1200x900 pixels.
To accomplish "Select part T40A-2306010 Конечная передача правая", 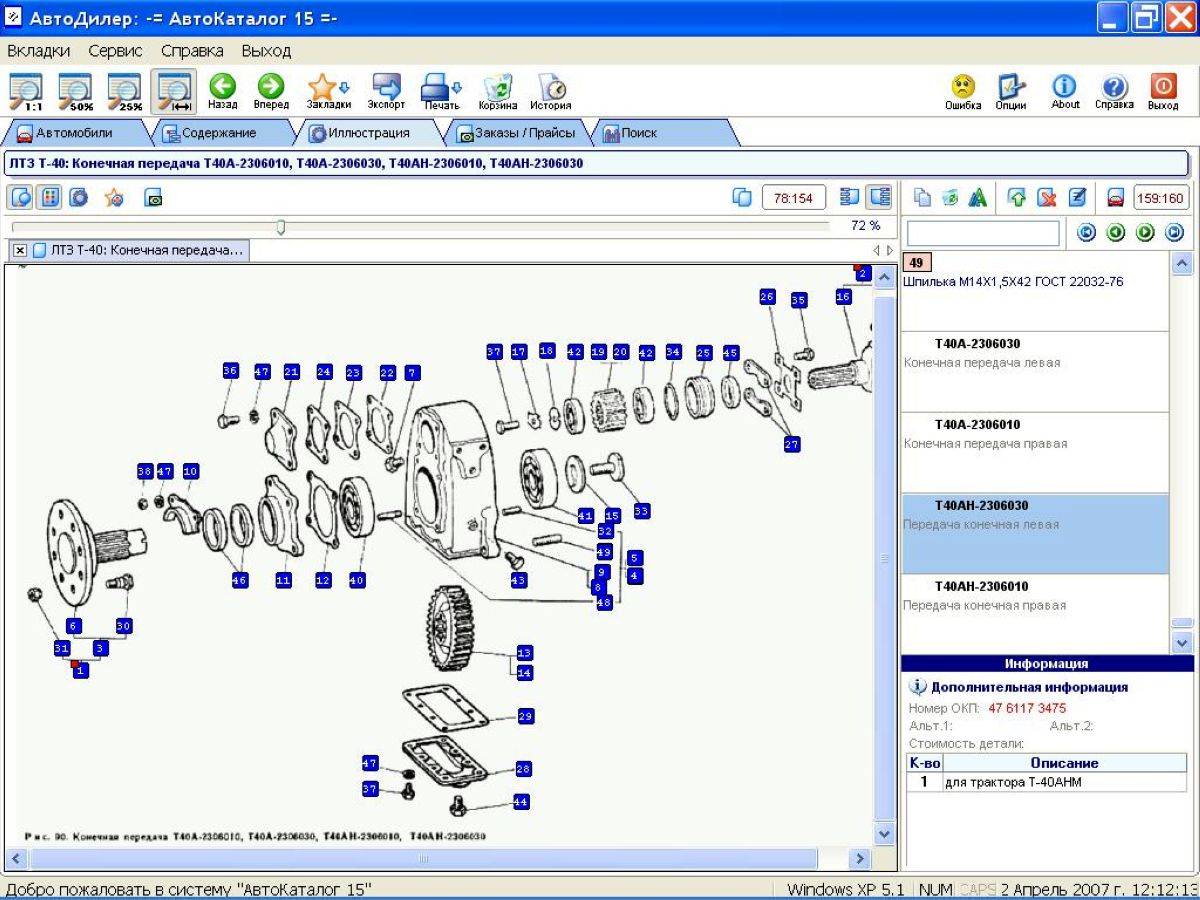I will [x=1034, y=453].
